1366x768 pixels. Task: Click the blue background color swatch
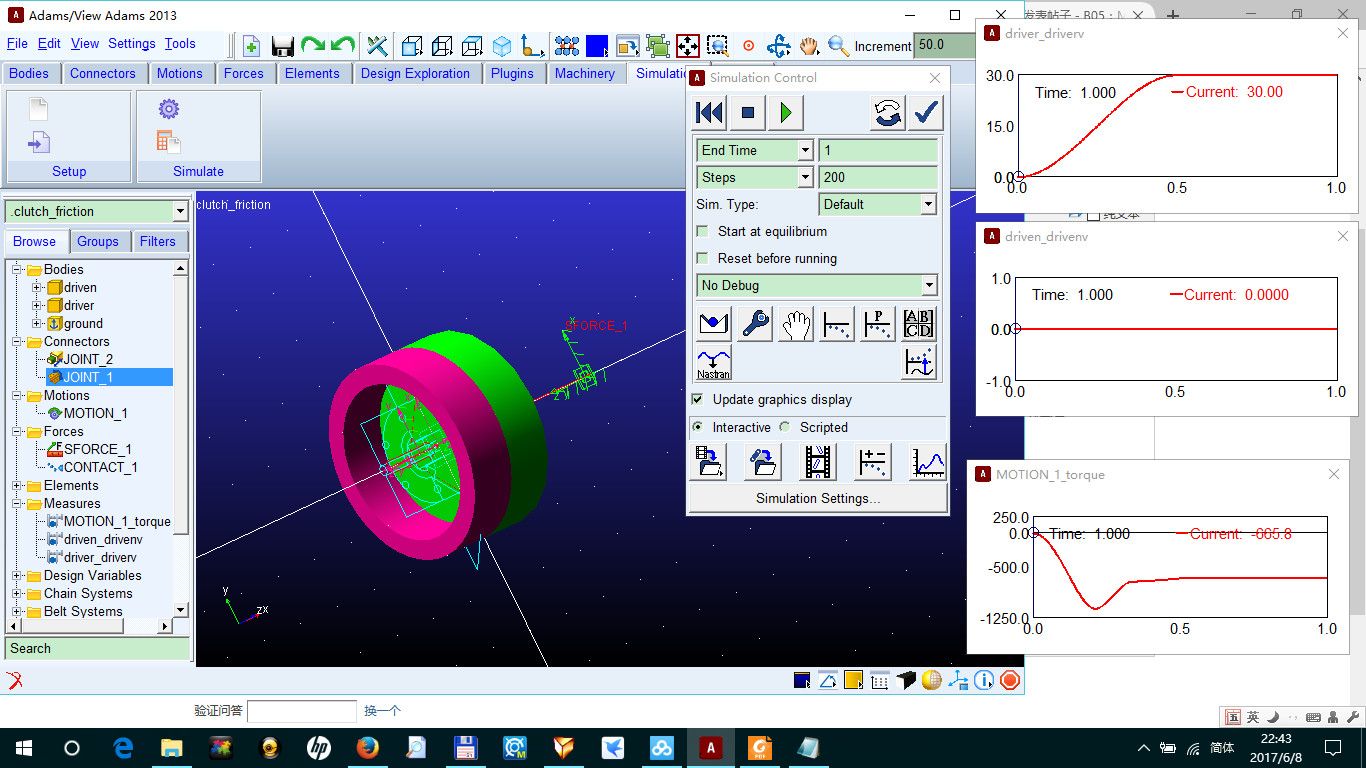(x=596, y=46)
